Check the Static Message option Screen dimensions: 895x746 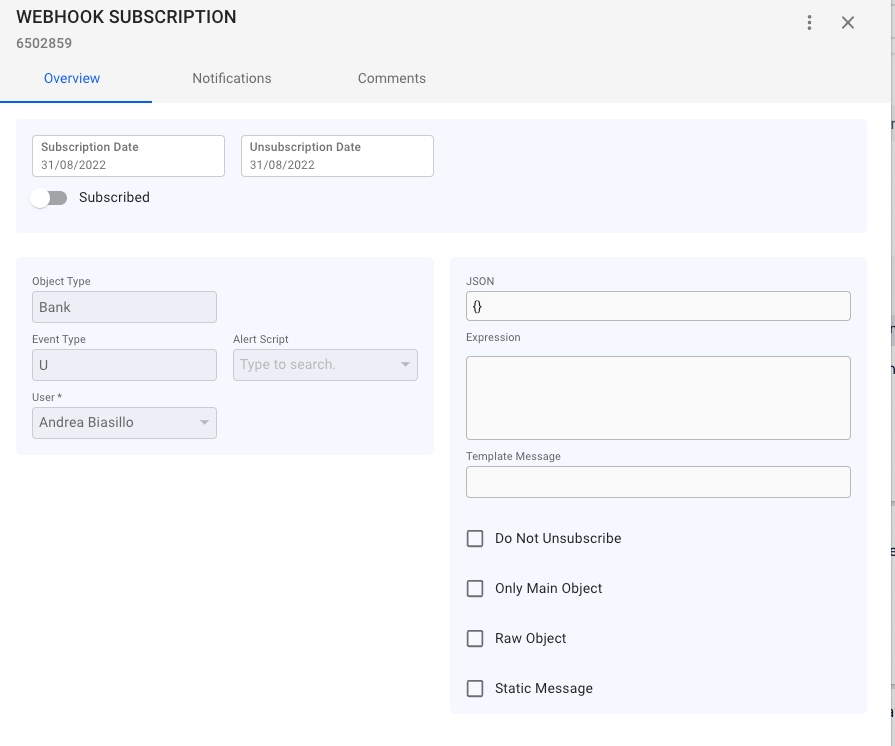tap(475, 689)
